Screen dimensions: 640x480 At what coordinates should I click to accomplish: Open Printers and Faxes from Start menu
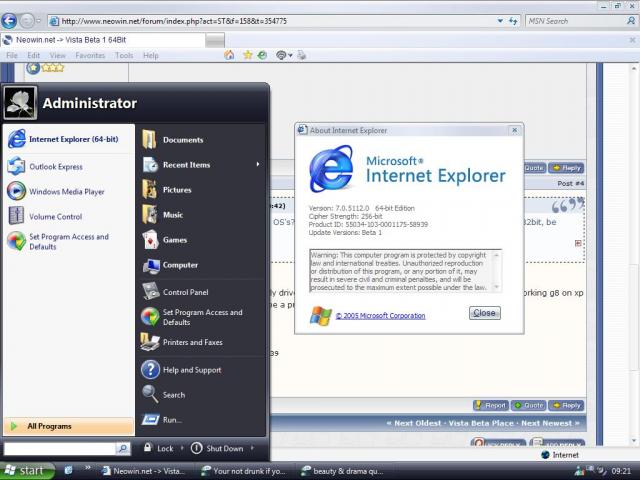(x=201, y=342)
